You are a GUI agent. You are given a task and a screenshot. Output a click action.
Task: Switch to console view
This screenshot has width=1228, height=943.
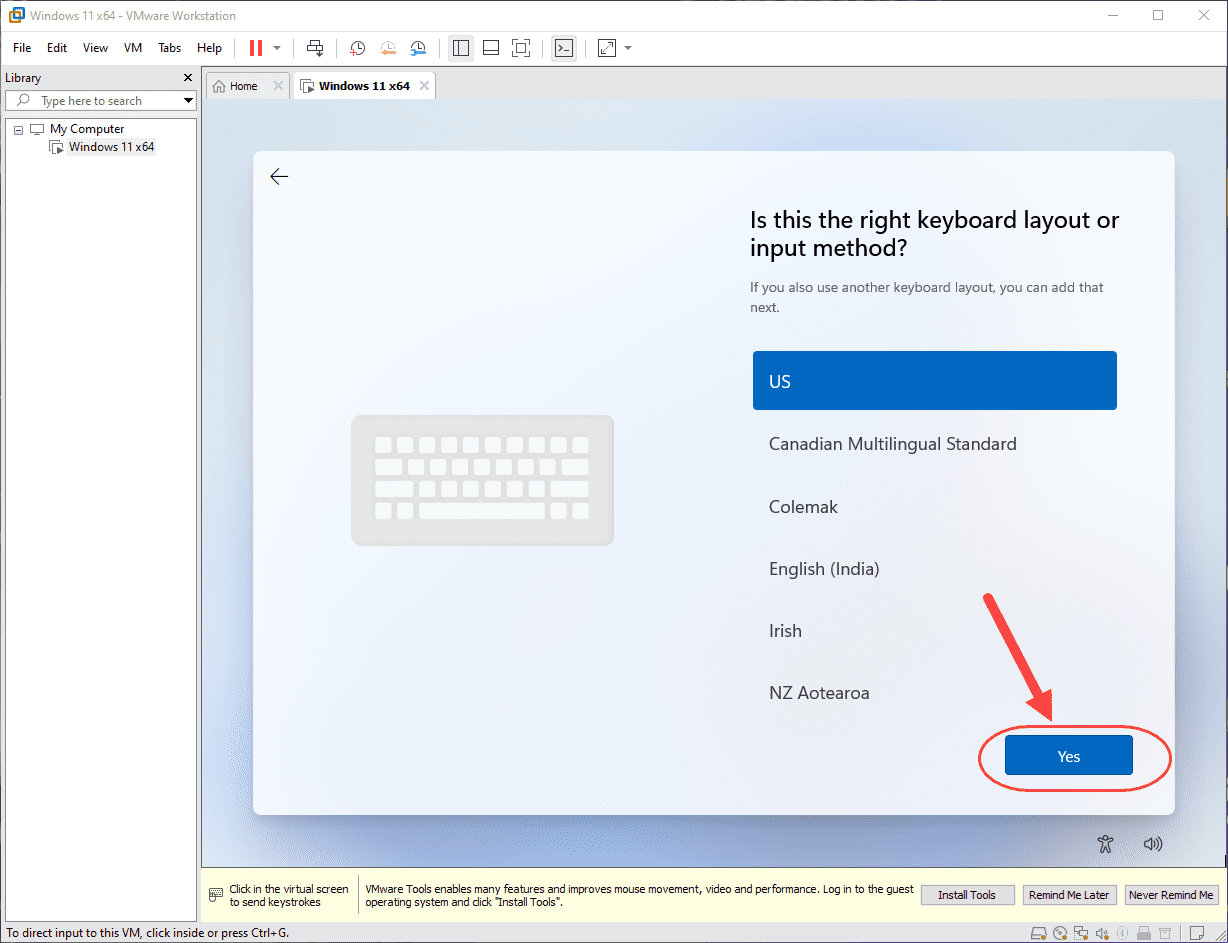564,48
